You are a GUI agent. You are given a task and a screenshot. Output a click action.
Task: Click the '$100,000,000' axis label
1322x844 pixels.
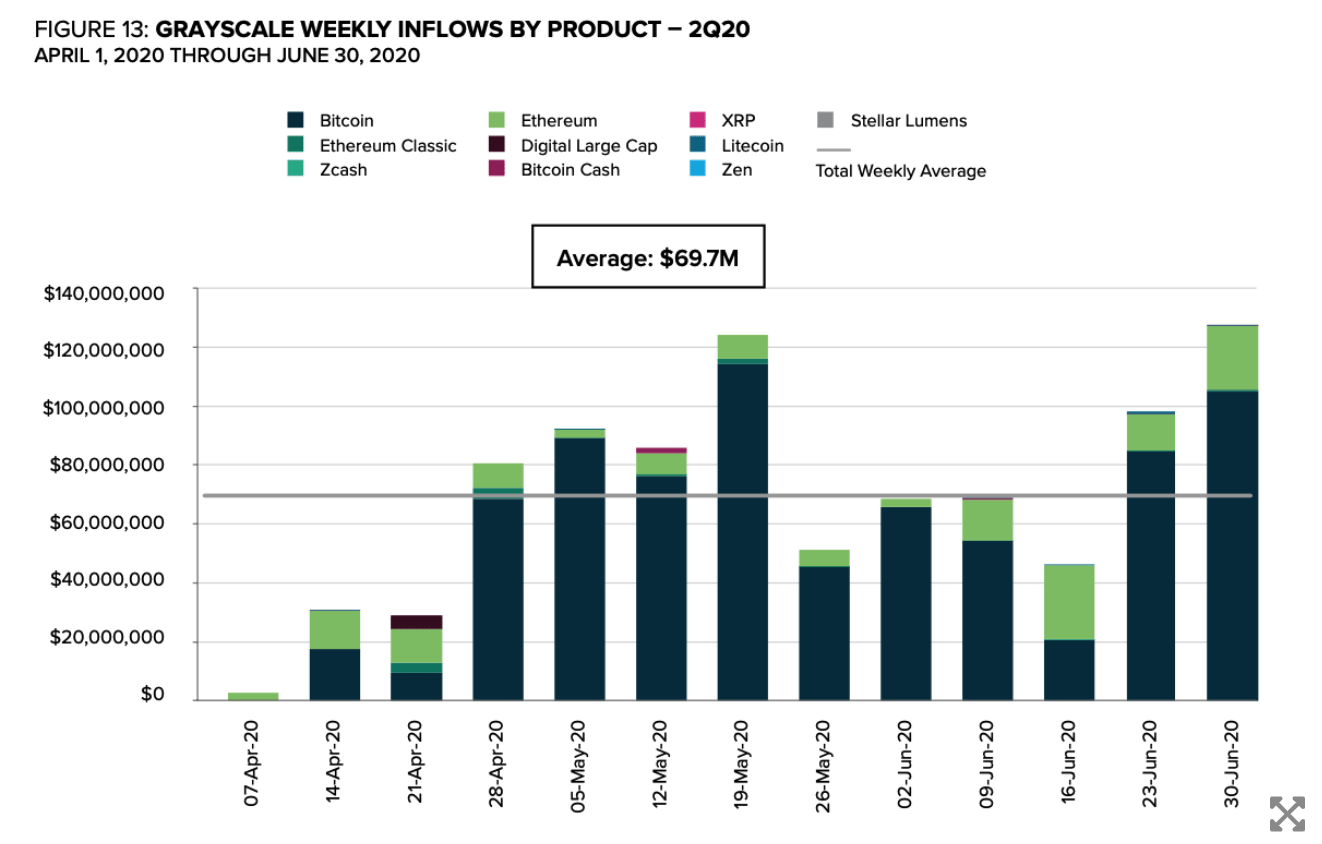click(x=104, y=408)
